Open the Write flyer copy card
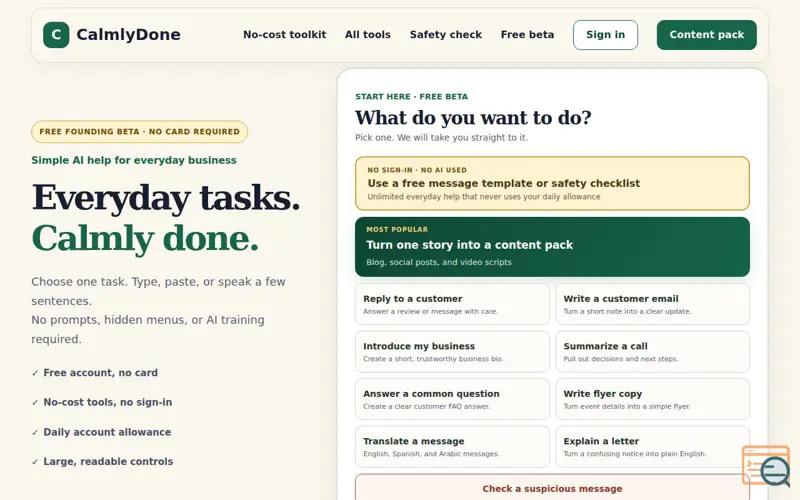The height and width of the screenshot is (500, 800). tap(653, 399)
